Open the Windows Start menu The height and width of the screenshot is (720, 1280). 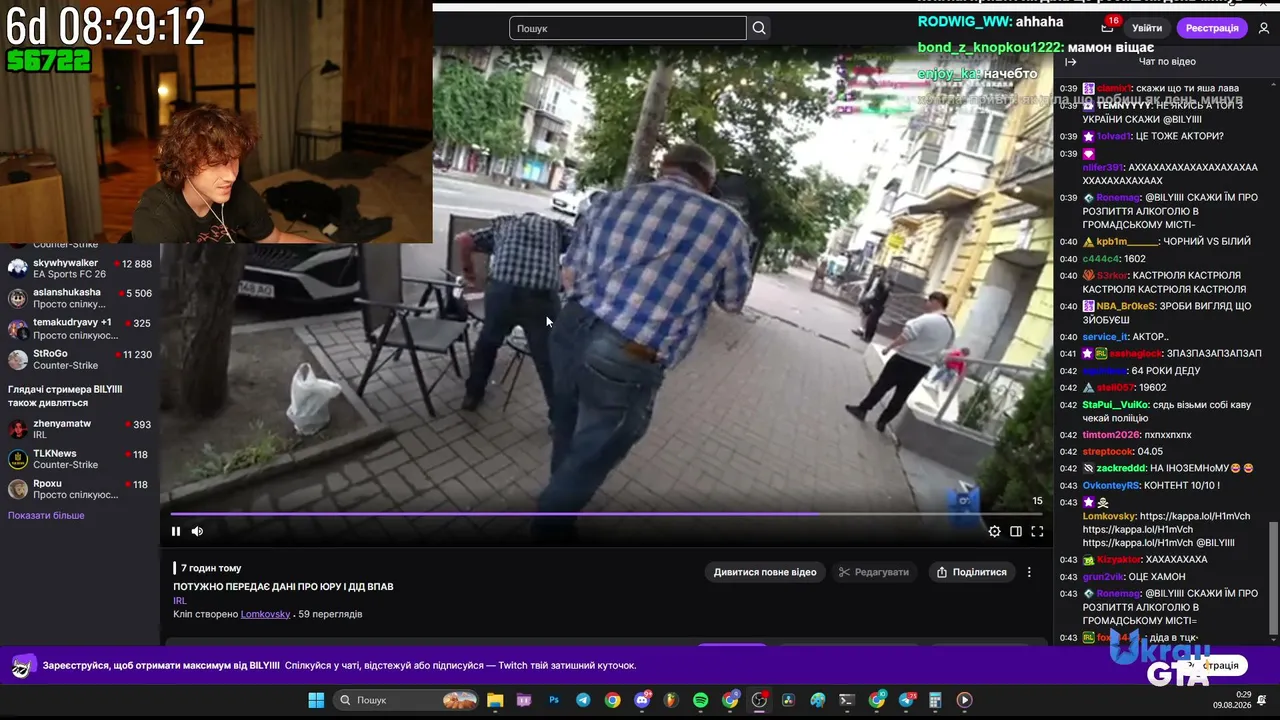[316, 700]
